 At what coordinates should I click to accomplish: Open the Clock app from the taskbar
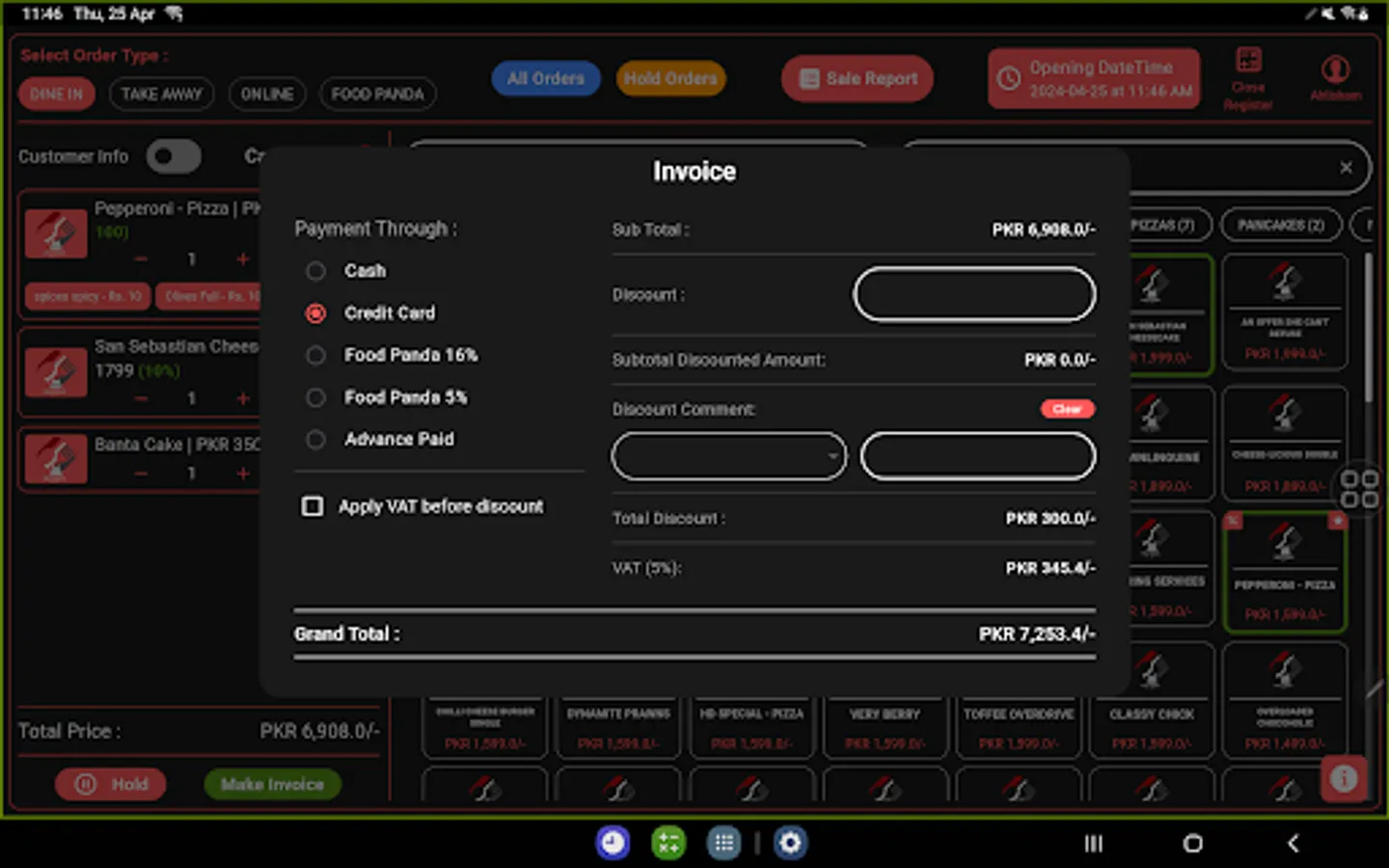pyautogui.click(x=612, y=842)
